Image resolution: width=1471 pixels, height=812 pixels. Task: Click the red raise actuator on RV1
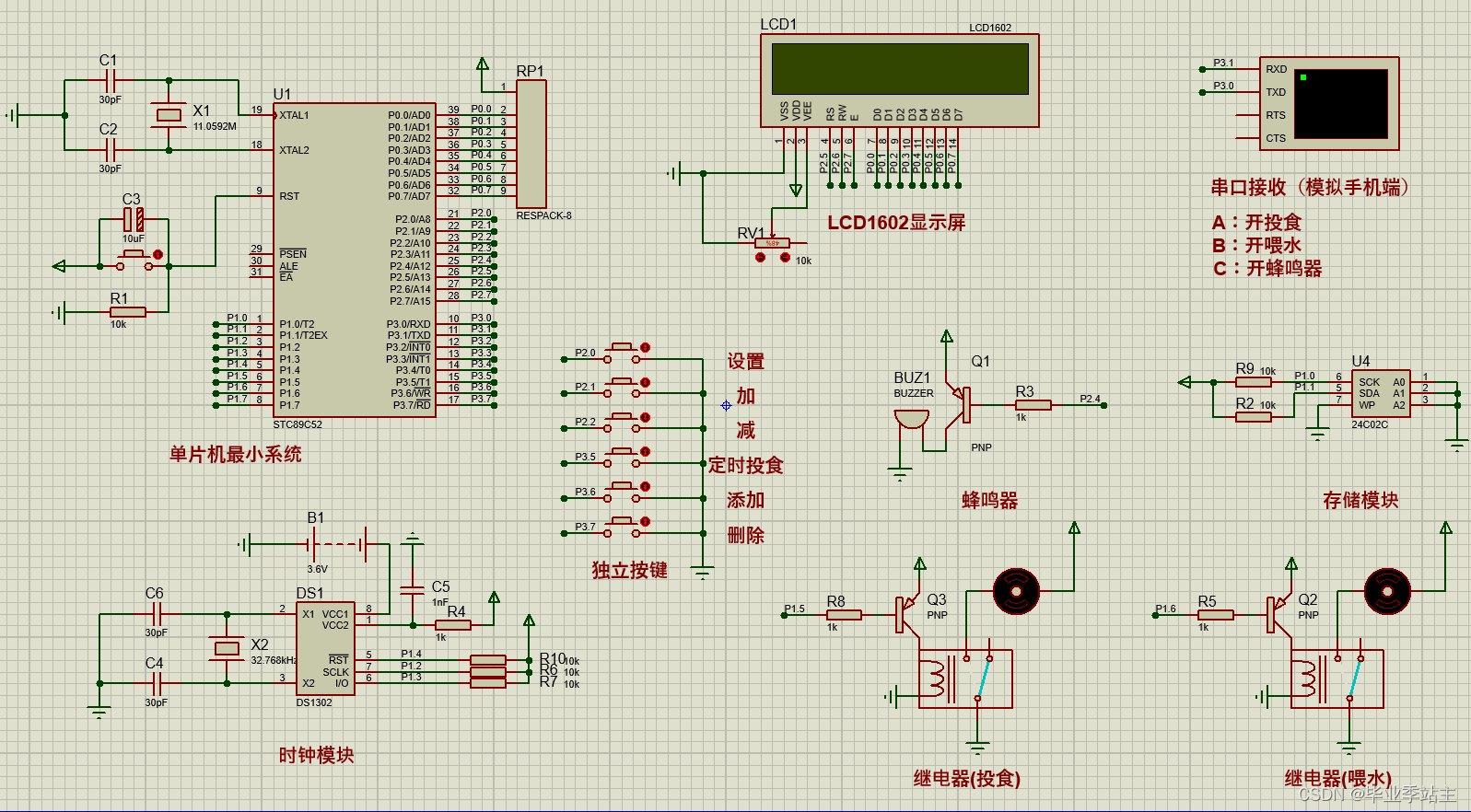pyautogui.click(x=785, y=258)
